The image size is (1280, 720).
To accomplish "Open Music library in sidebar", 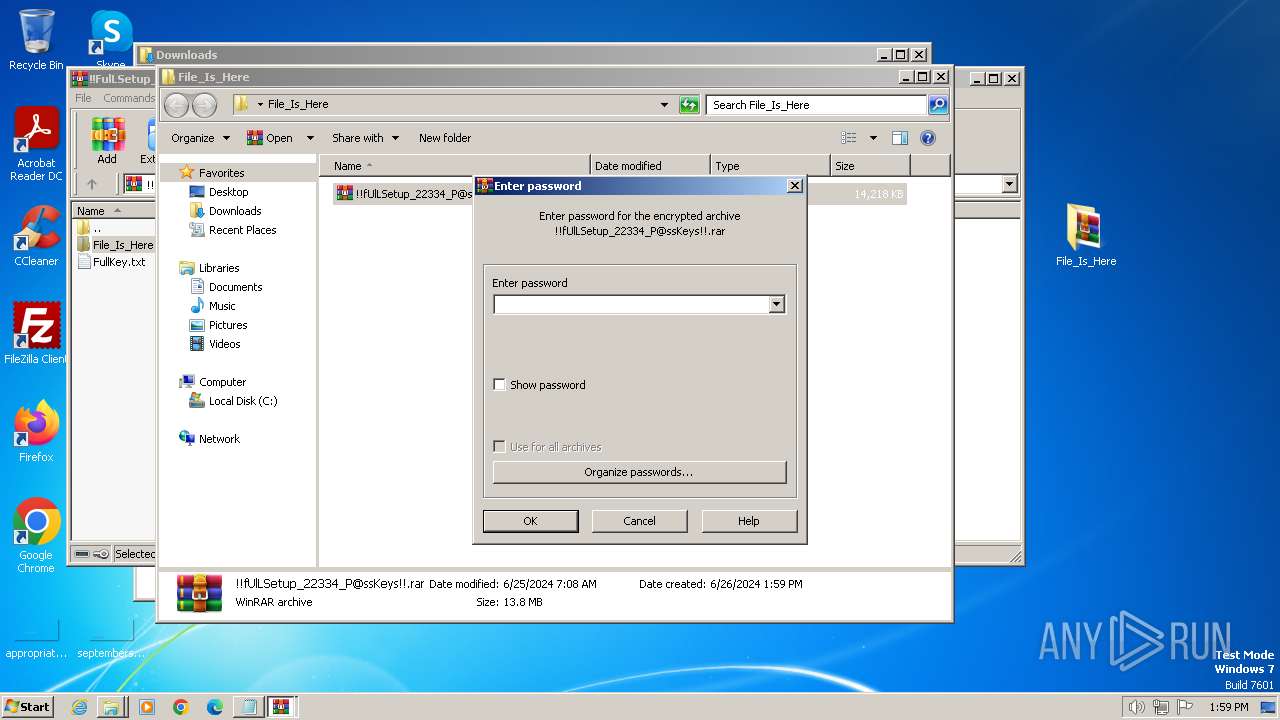I will point(222,306).
